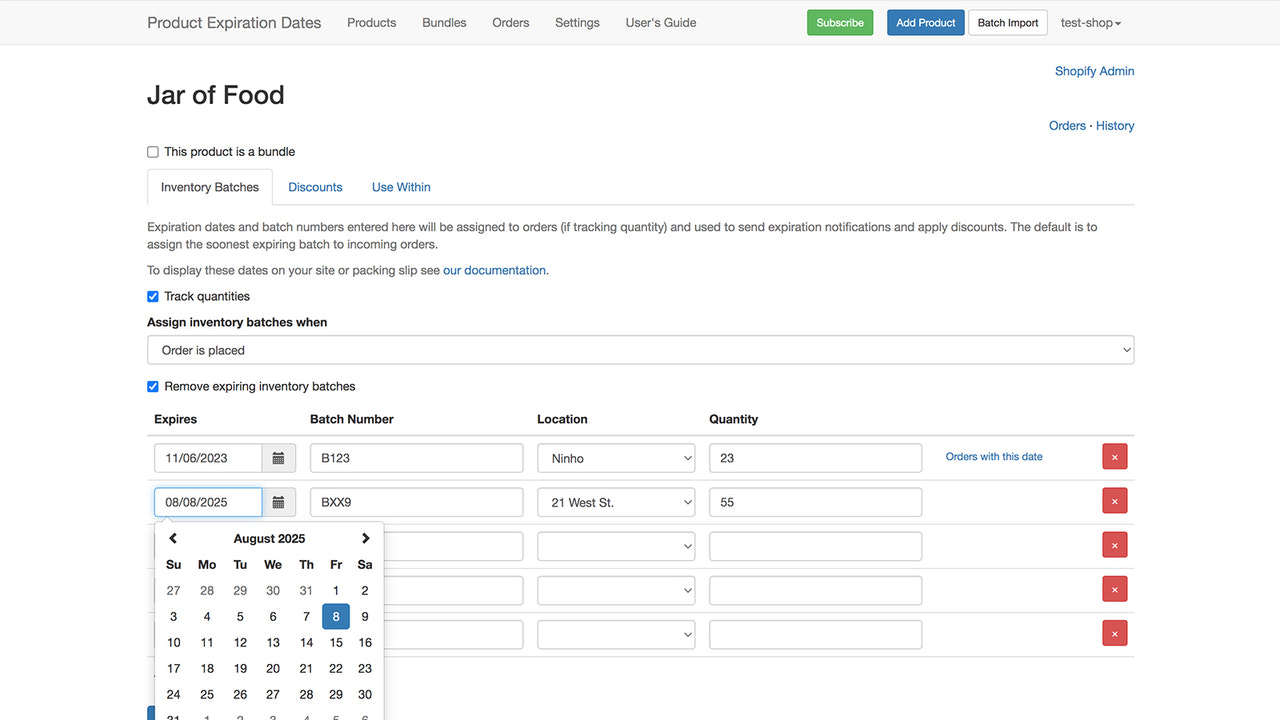1280x720 pixels.
Task: Go to previous month in the datepicker
Action: click(x=172, y=538)
